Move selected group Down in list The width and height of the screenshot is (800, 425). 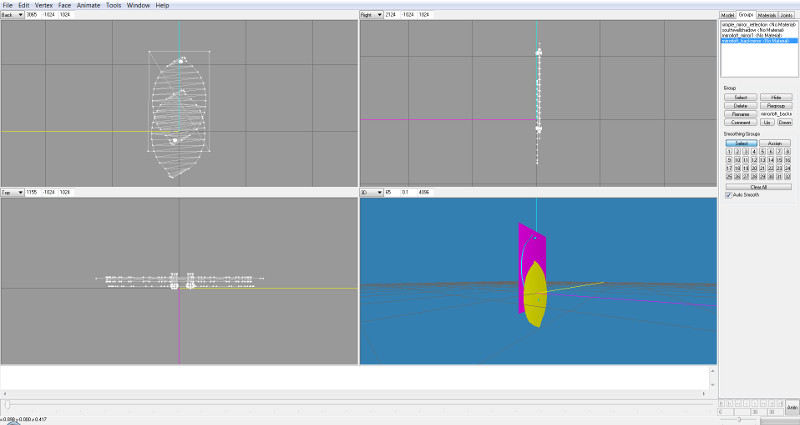784,121
